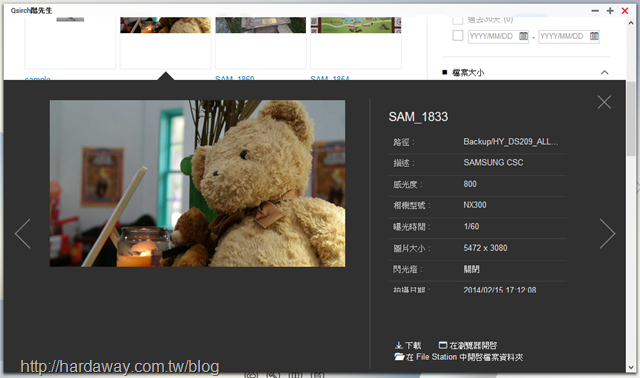The height and width of the screenshot is (378, 640).
Task: Click the NX300 camera model value
Action: click(475, 205)
